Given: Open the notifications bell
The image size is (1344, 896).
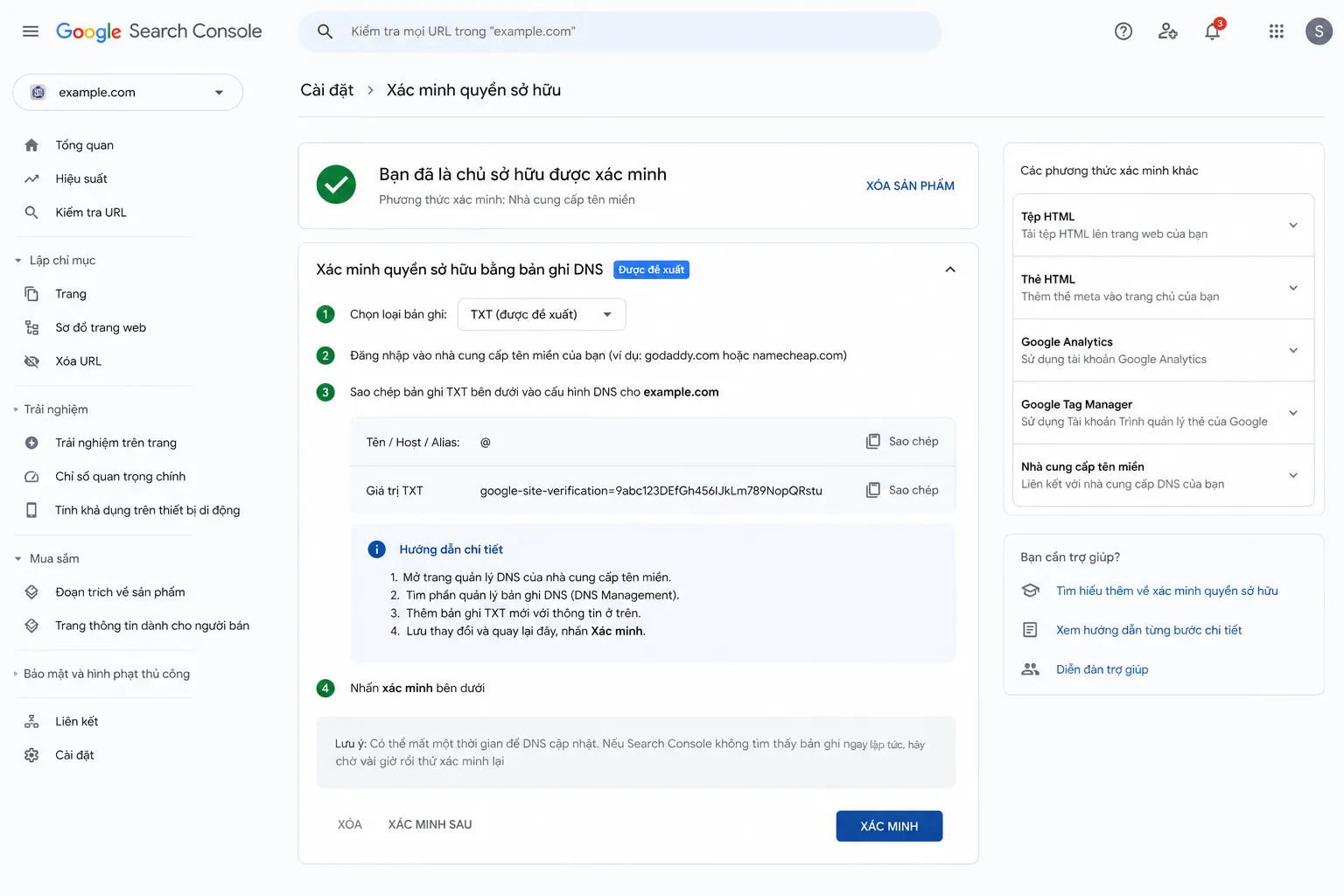Looking at the screenshot, I should 1213,31.
